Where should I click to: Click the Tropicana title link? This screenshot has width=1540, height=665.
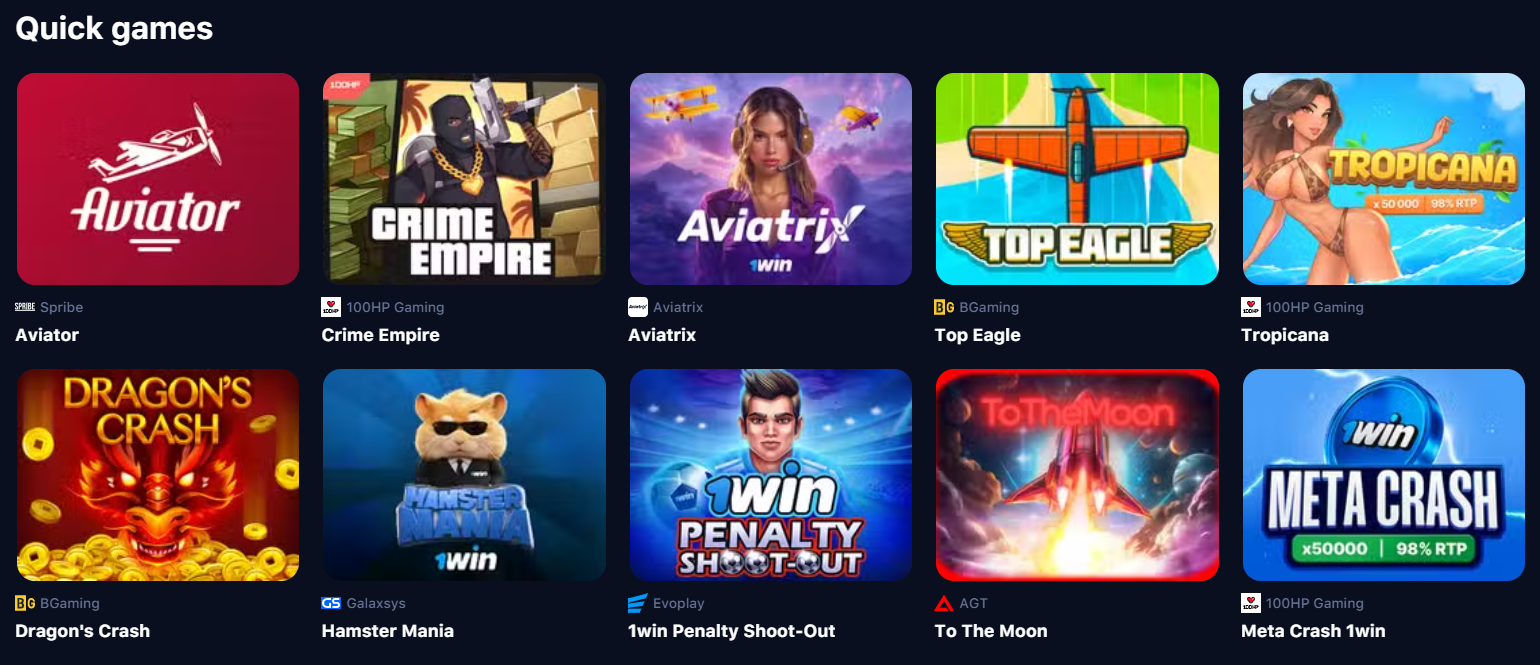coord(1285,335)
